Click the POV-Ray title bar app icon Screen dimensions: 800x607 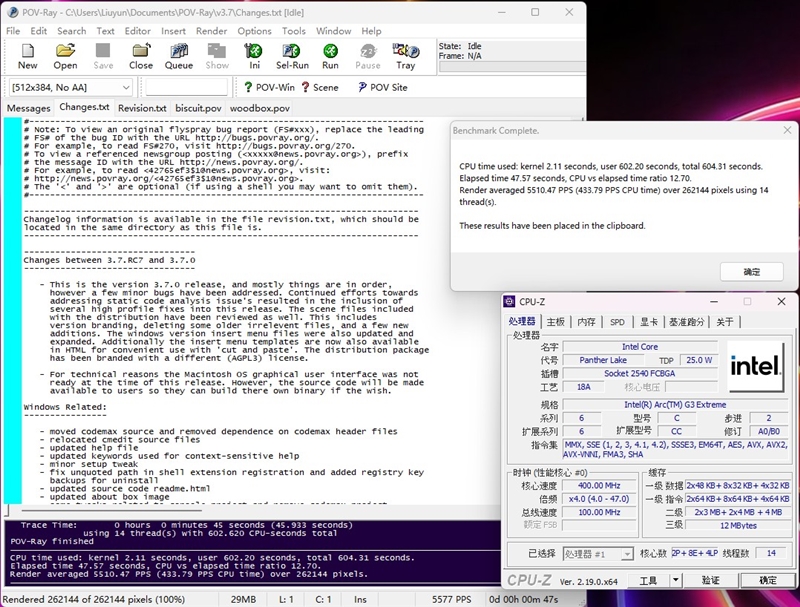pos(13,12)
